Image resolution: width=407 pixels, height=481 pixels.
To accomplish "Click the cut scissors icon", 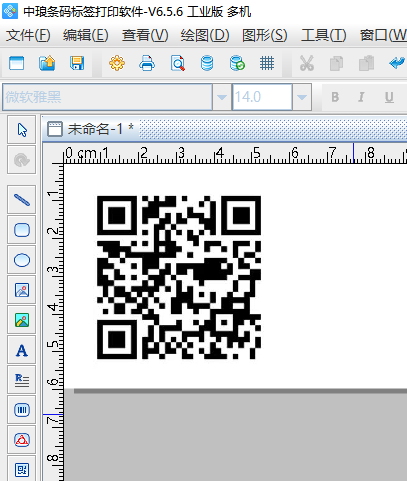I will pyautogui.click(x=307, y=63).
